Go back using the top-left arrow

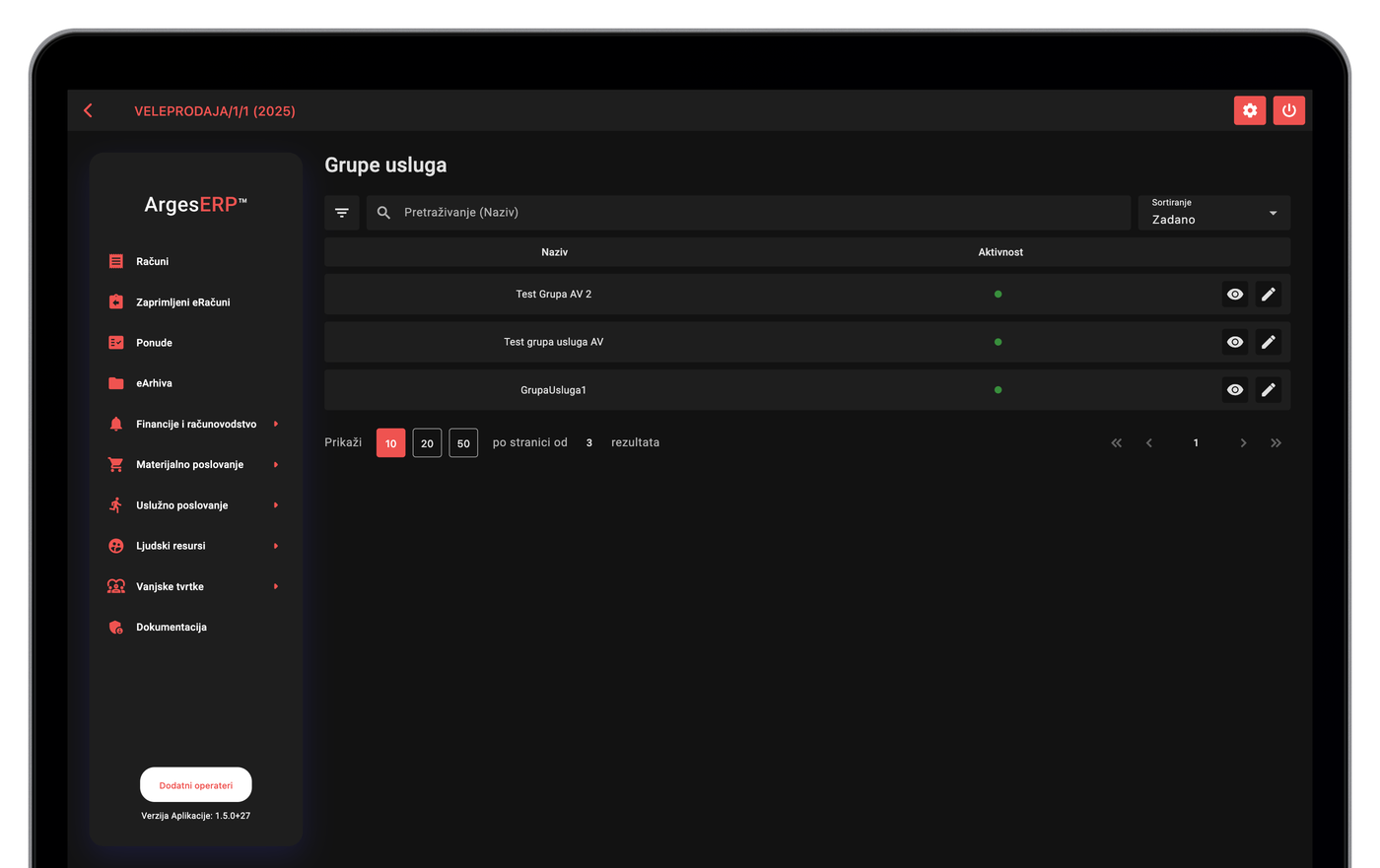[89, 110]
